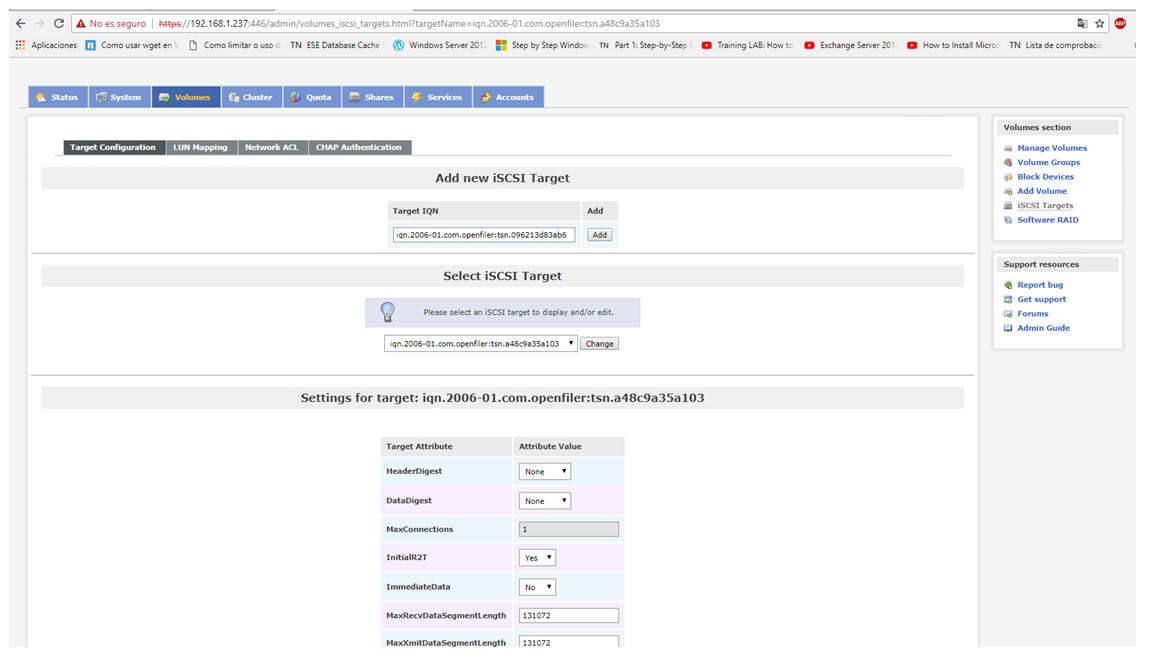The width and height of the screenshot is (1151, 668).
Task: Click the Admin Guide book icon
Action: 1008,328
